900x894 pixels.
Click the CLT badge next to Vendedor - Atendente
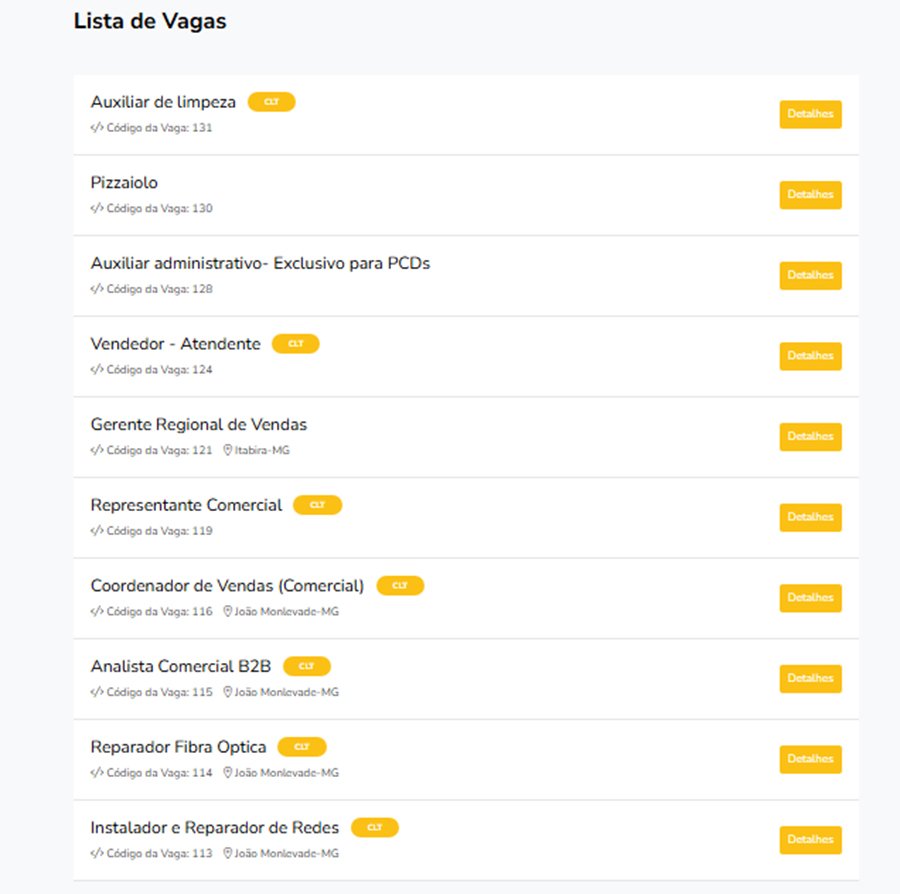[296, 344]
